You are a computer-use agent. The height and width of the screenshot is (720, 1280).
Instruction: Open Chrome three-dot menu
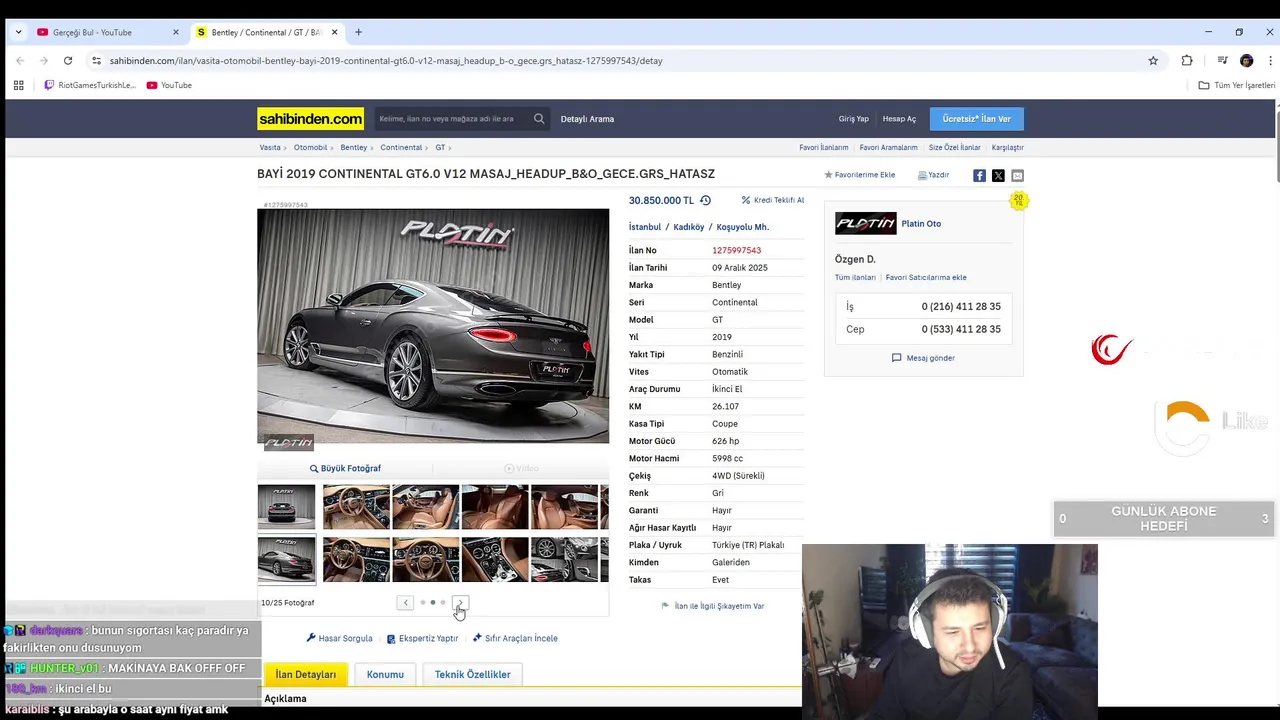pyautogui.click(x=1271, y=60)
